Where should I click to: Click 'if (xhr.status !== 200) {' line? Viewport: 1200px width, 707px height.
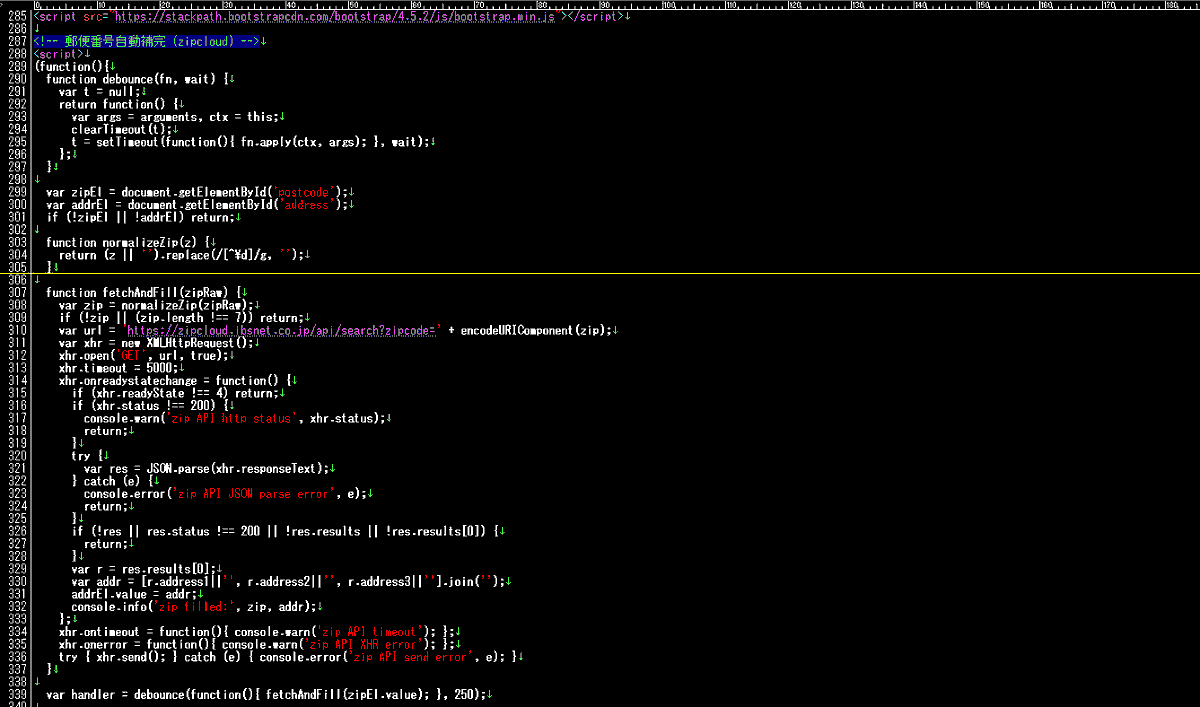(149, 406)
